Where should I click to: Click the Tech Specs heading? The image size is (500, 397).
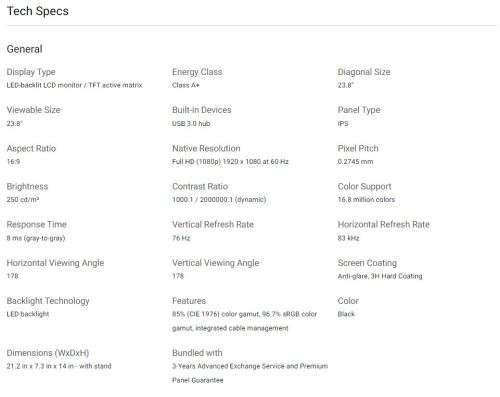(x=38, y=11)
